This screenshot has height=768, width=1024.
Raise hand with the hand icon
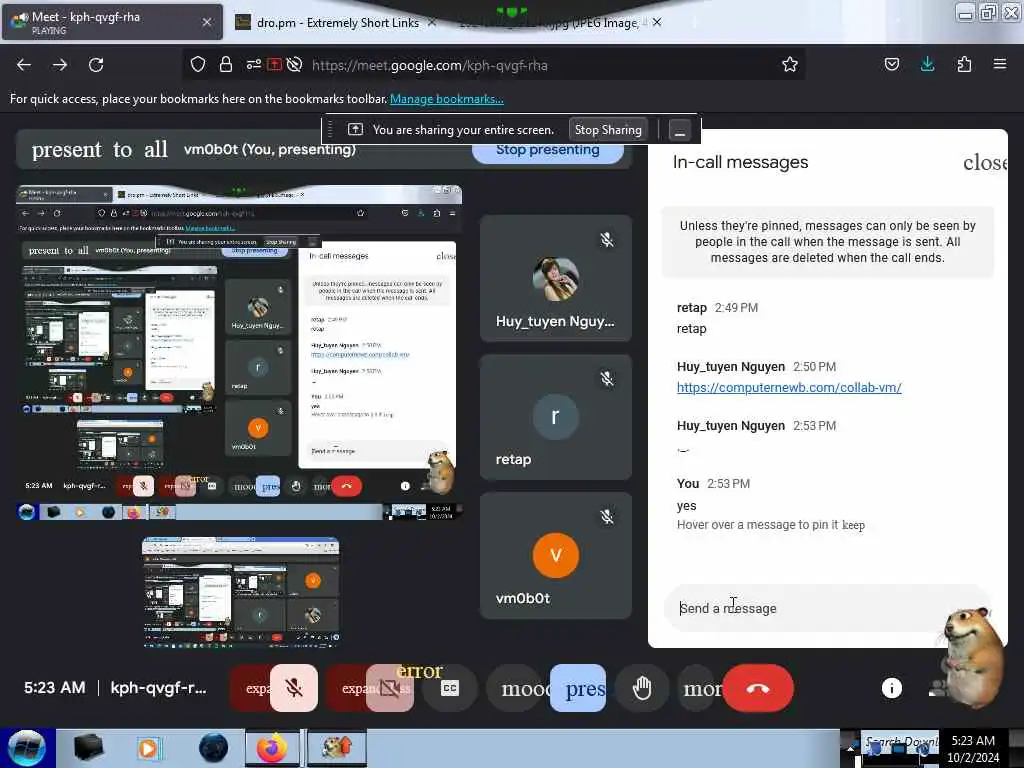pyautogui.click(x=642, y=688)
